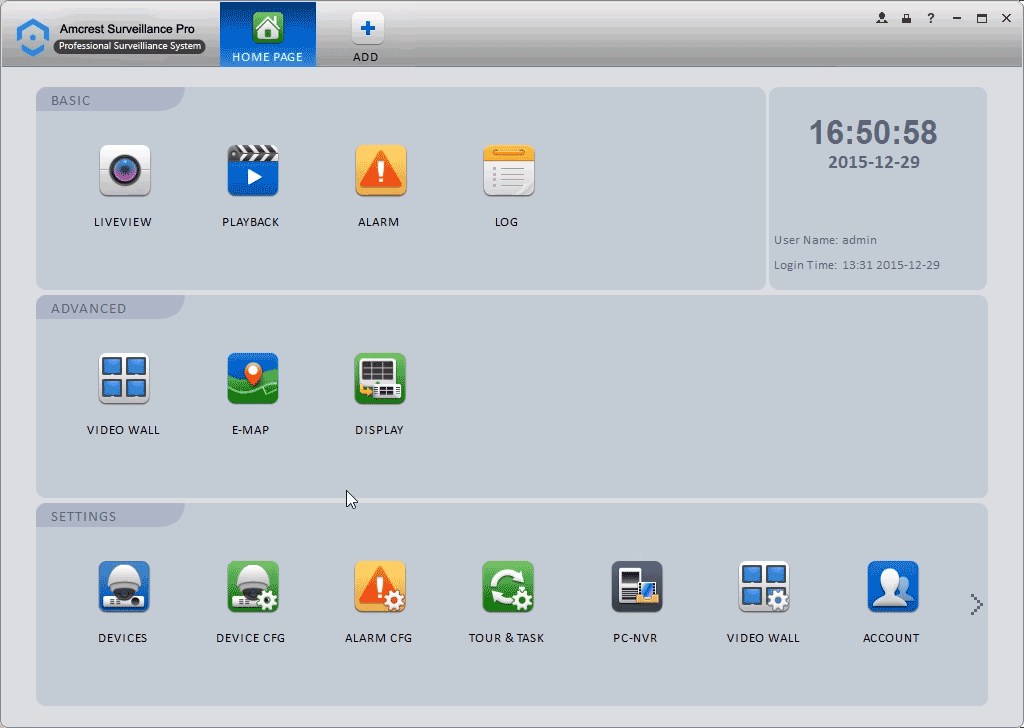Click the lock icon in title bar
Viewport: 1024px width, 728px height.
[906, 18]
